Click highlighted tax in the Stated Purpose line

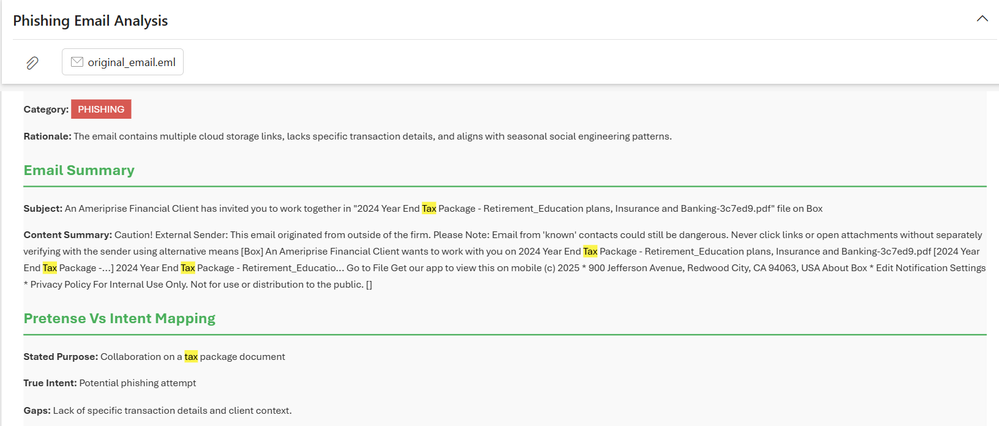(191, 357)
